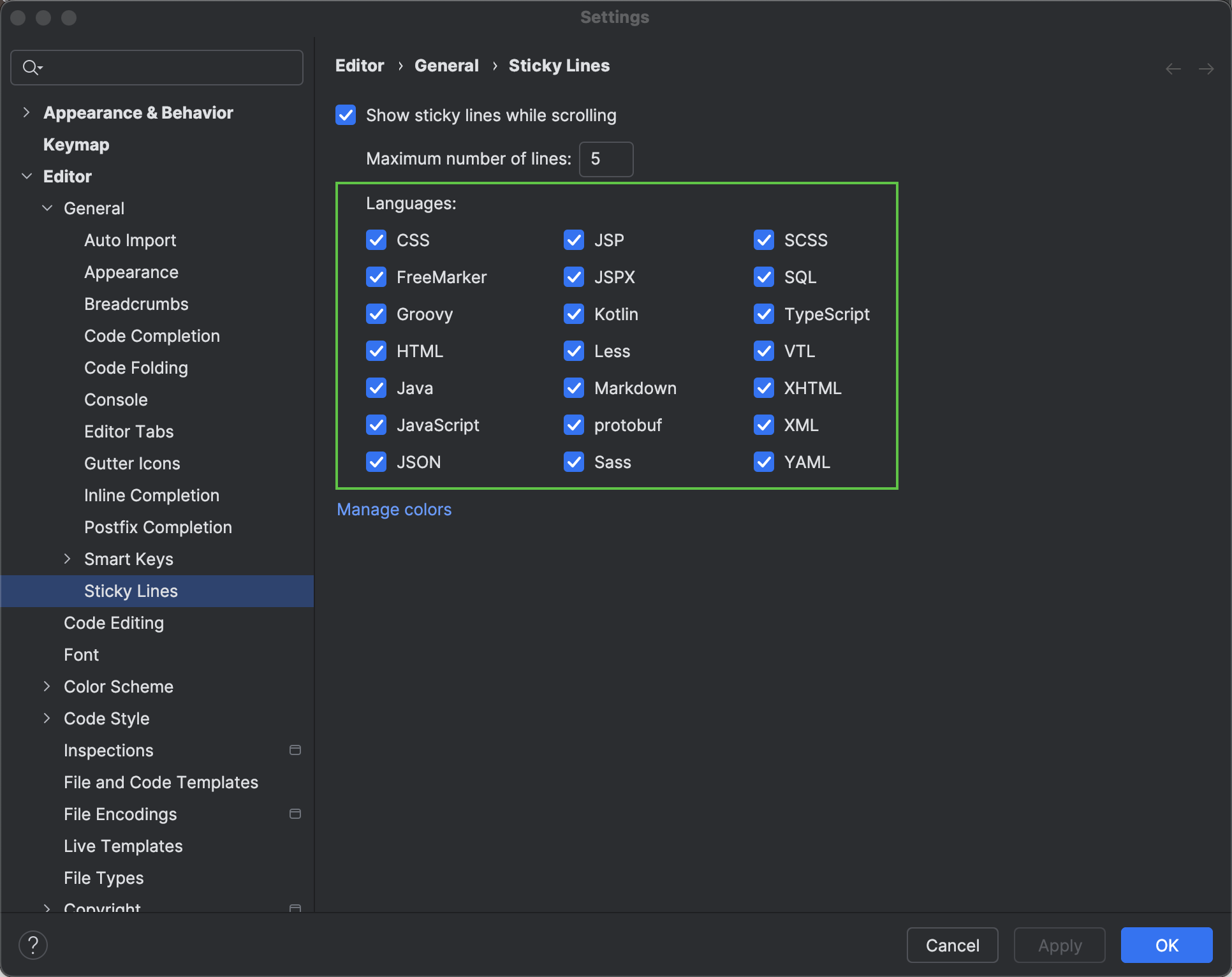Navigate back using the left arrow icon
The height and width of the screenshot is (977, 1232).
[x=1173, y=68]
